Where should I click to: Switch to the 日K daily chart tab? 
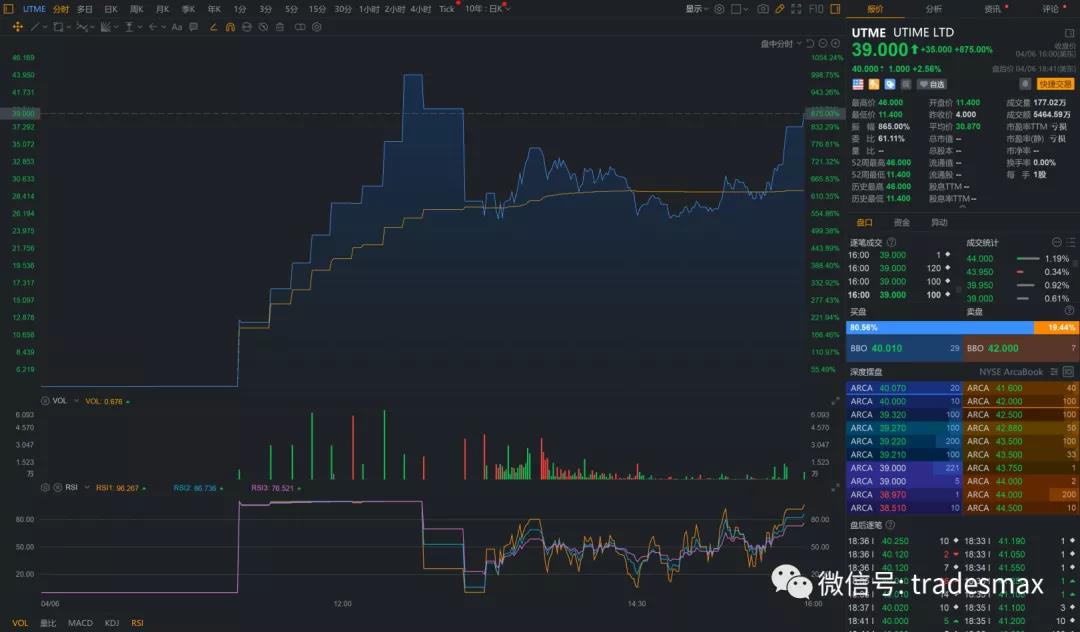click(111, 9)
